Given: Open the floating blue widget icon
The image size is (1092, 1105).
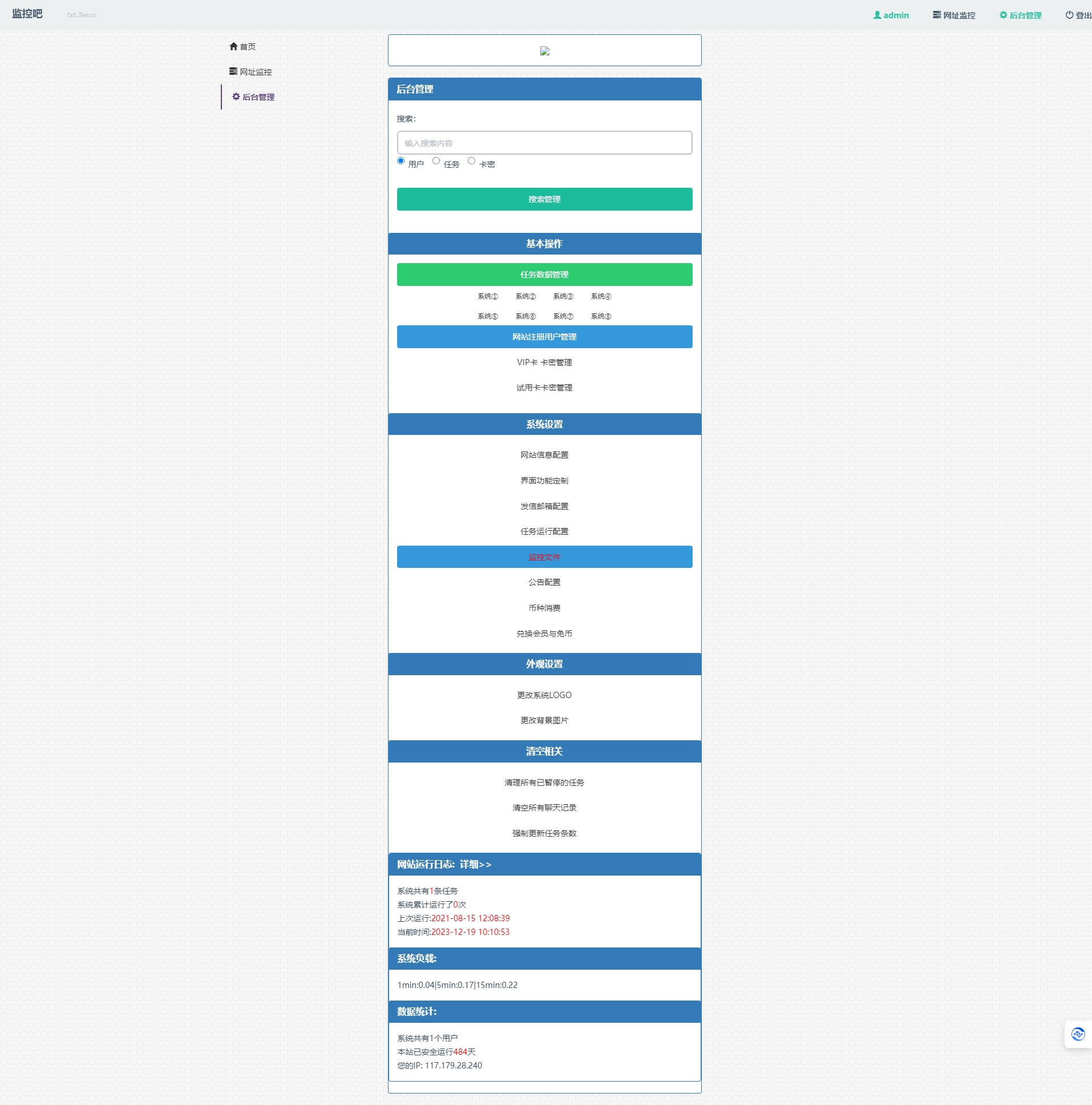Looking at the screenshot, I should coord(1078,1034).
